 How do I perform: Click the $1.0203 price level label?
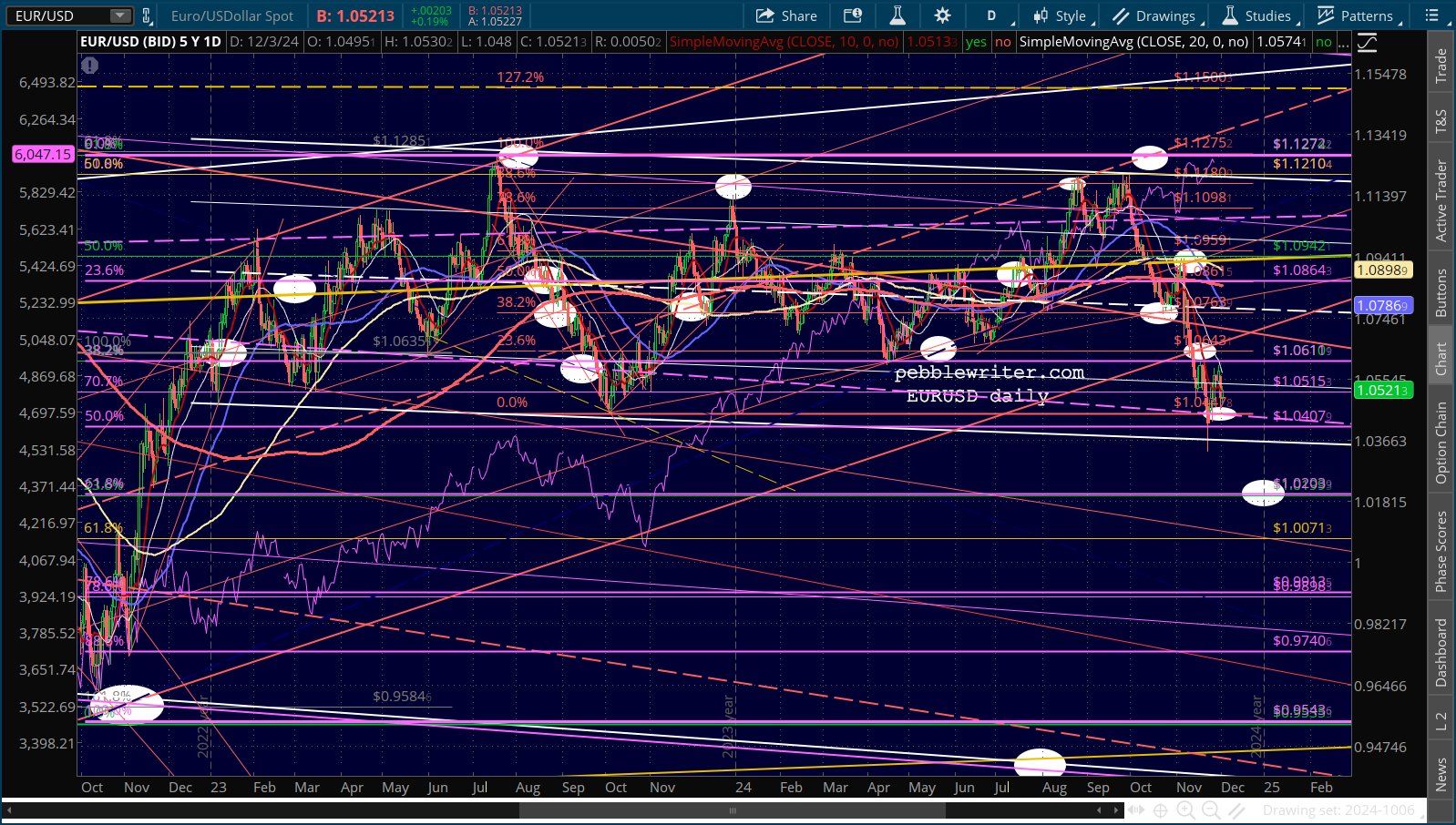point(1301,484)
